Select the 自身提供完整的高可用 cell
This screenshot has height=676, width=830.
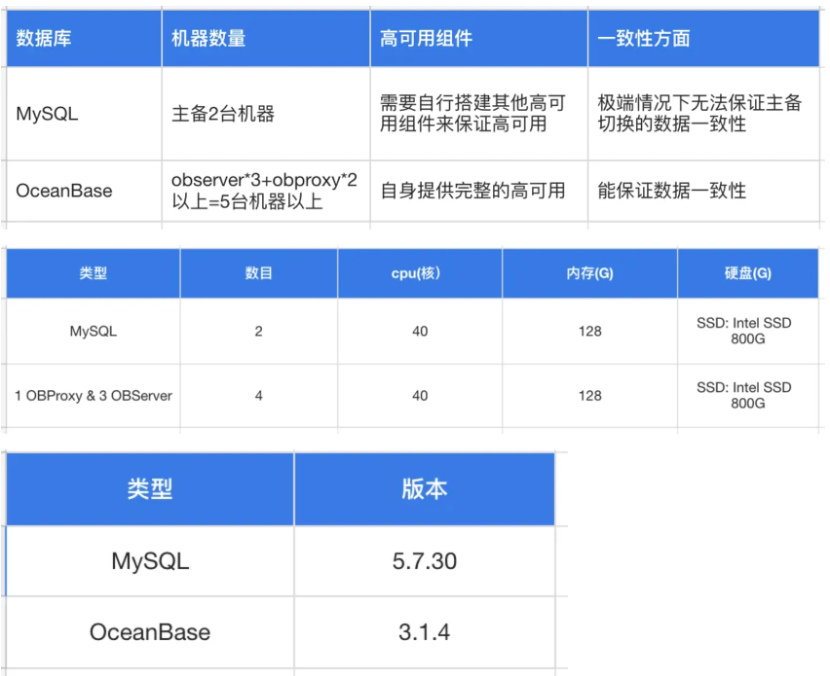click(x=479, y=191)
